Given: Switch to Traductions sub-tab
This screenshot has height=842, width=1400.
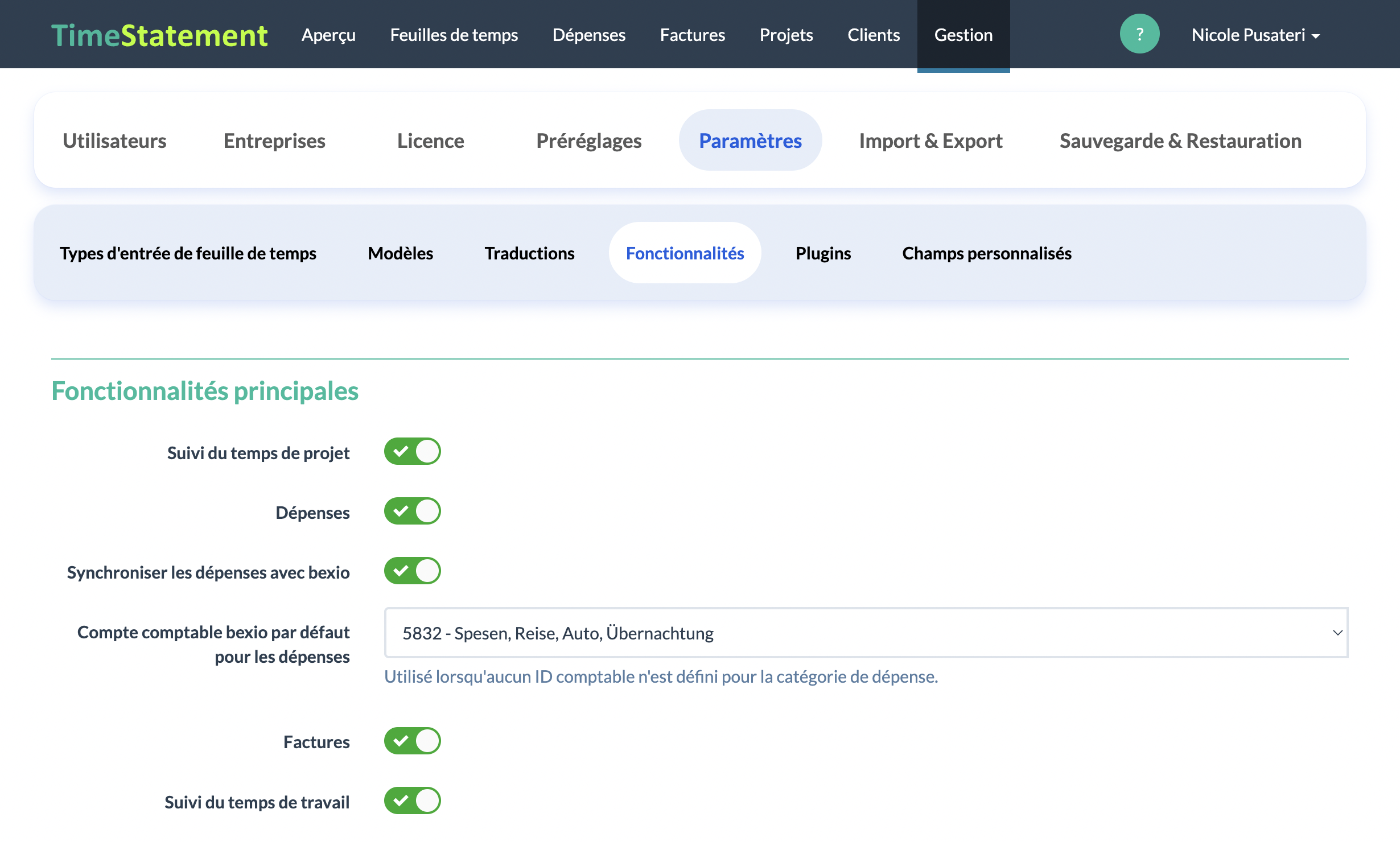Looking at the screenshot, I should [x=529, y=253].
